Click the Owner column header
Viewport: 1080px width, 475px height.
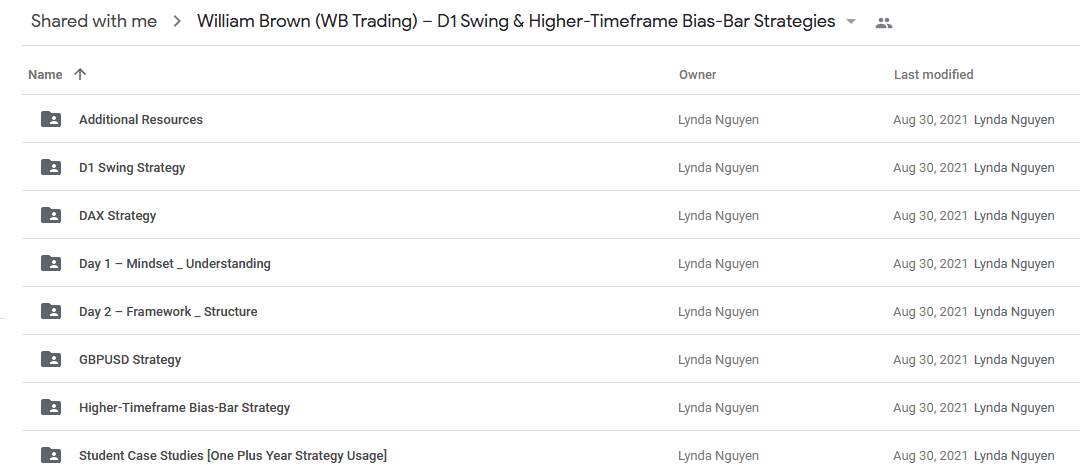pyautogui.click(x=698, y=74)
